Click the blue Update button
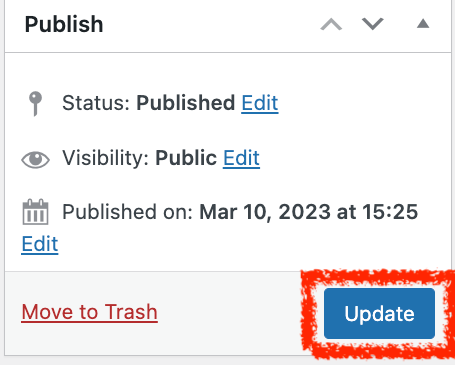This screenshot has width=455, height=365. (x=379, y=314)
